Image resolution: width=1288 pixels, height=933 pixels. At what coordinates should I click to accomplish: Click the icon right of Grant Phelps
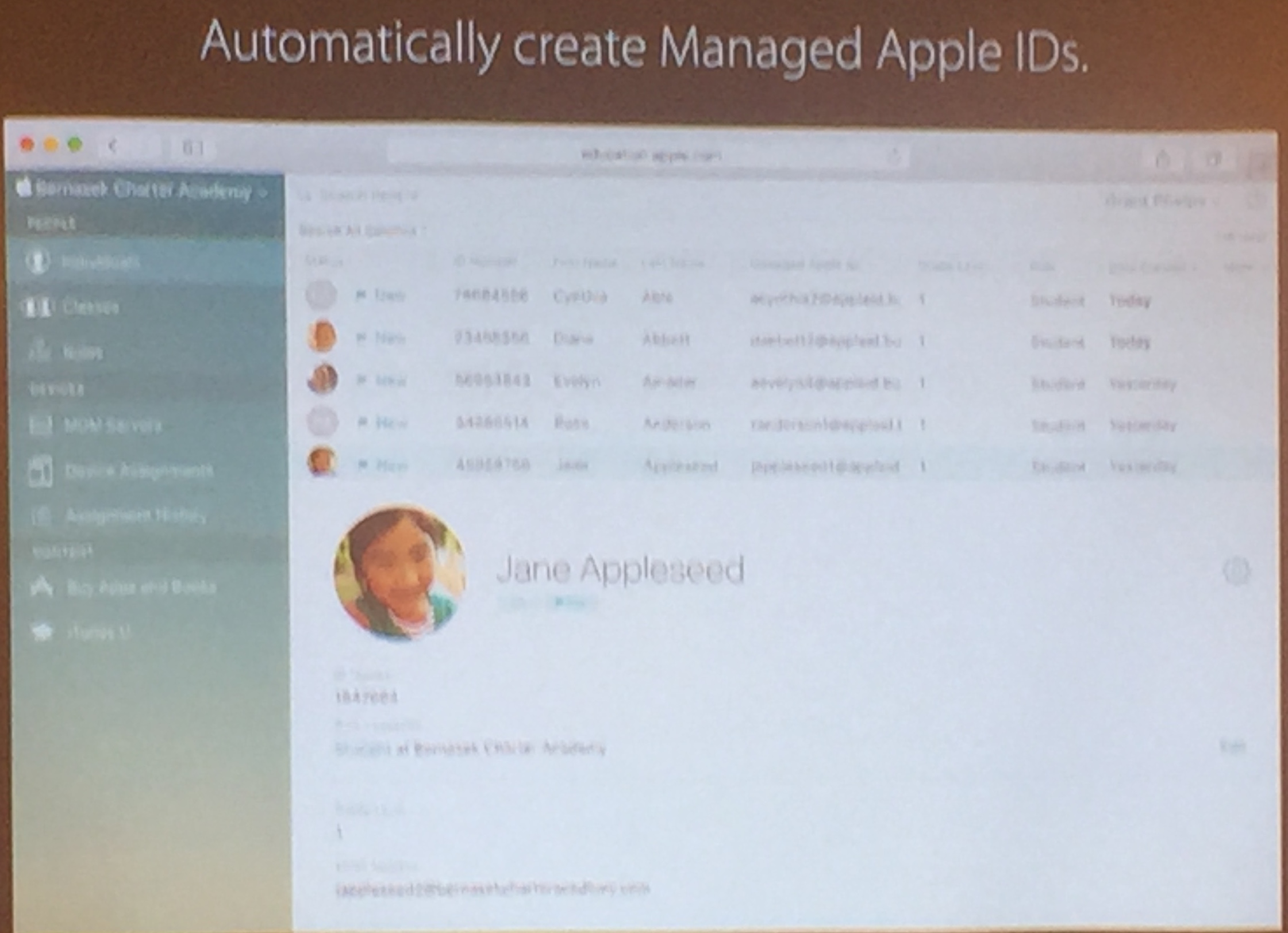[1255, 201]
